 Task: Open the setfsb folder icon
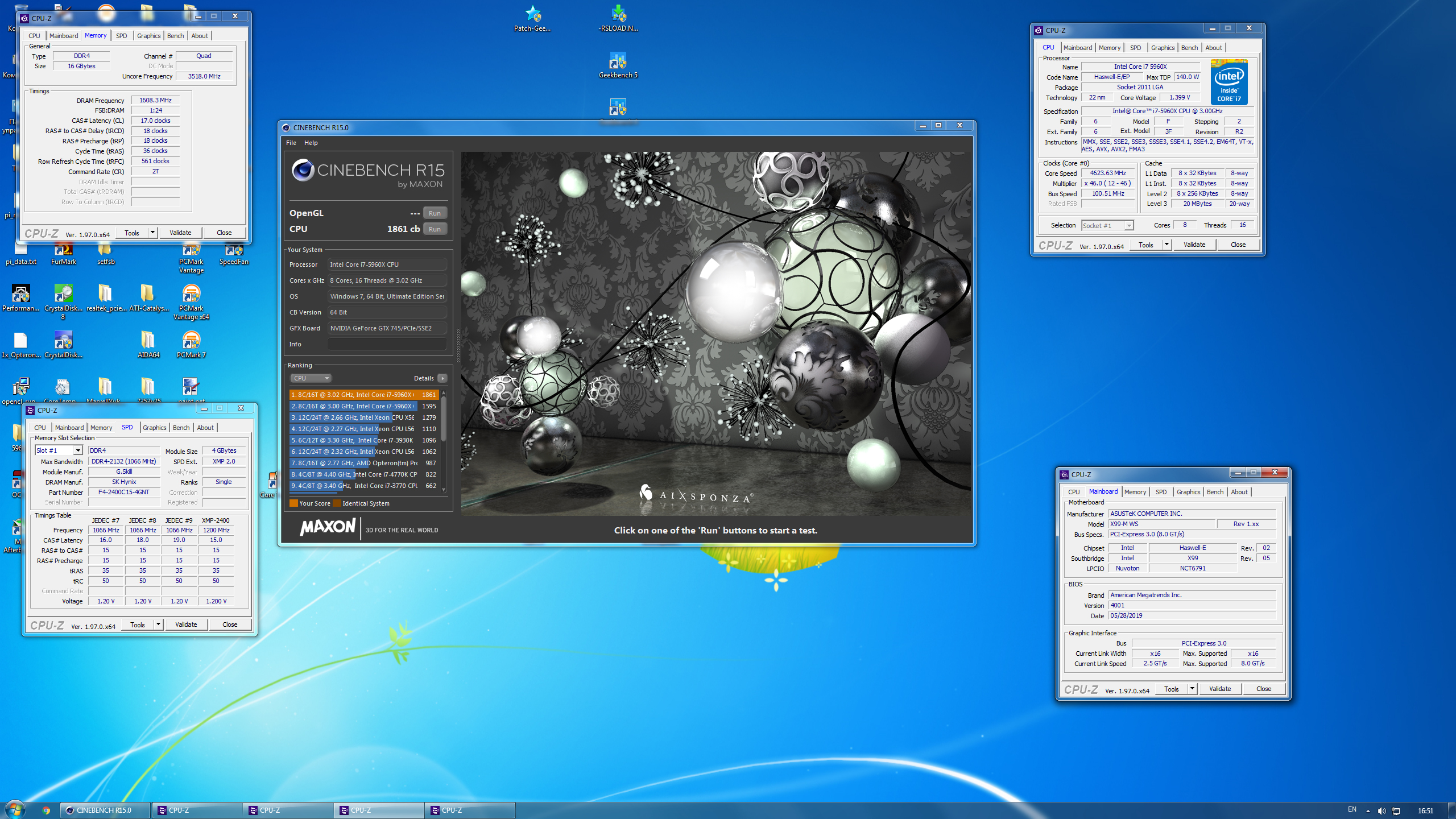point(106,255)
